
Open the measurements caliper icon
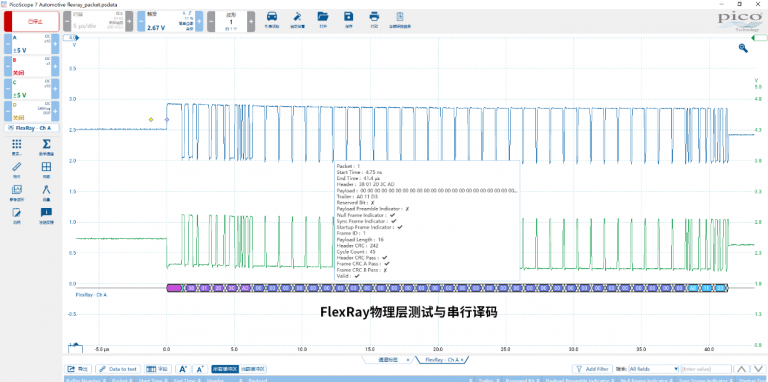[46, 192]
